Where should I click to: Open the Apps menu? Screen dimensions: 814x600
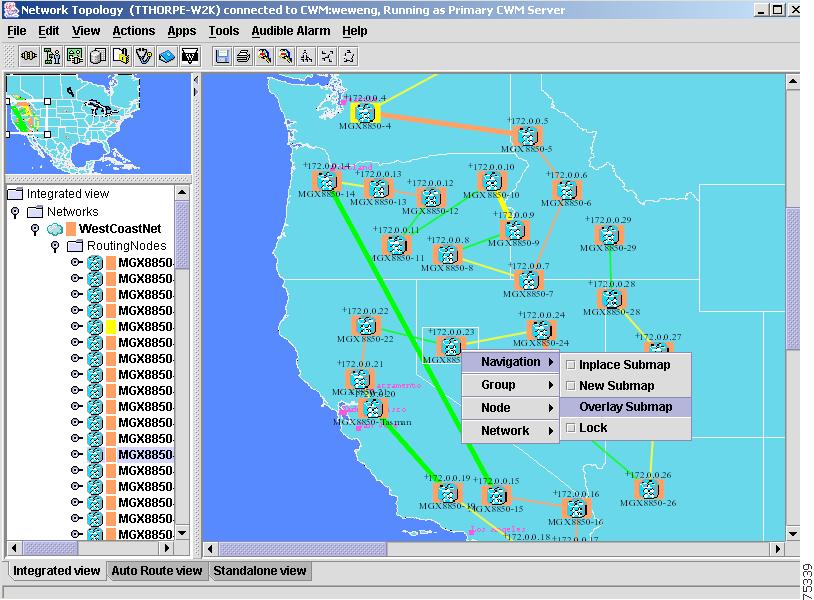click(x=182, y=31)
